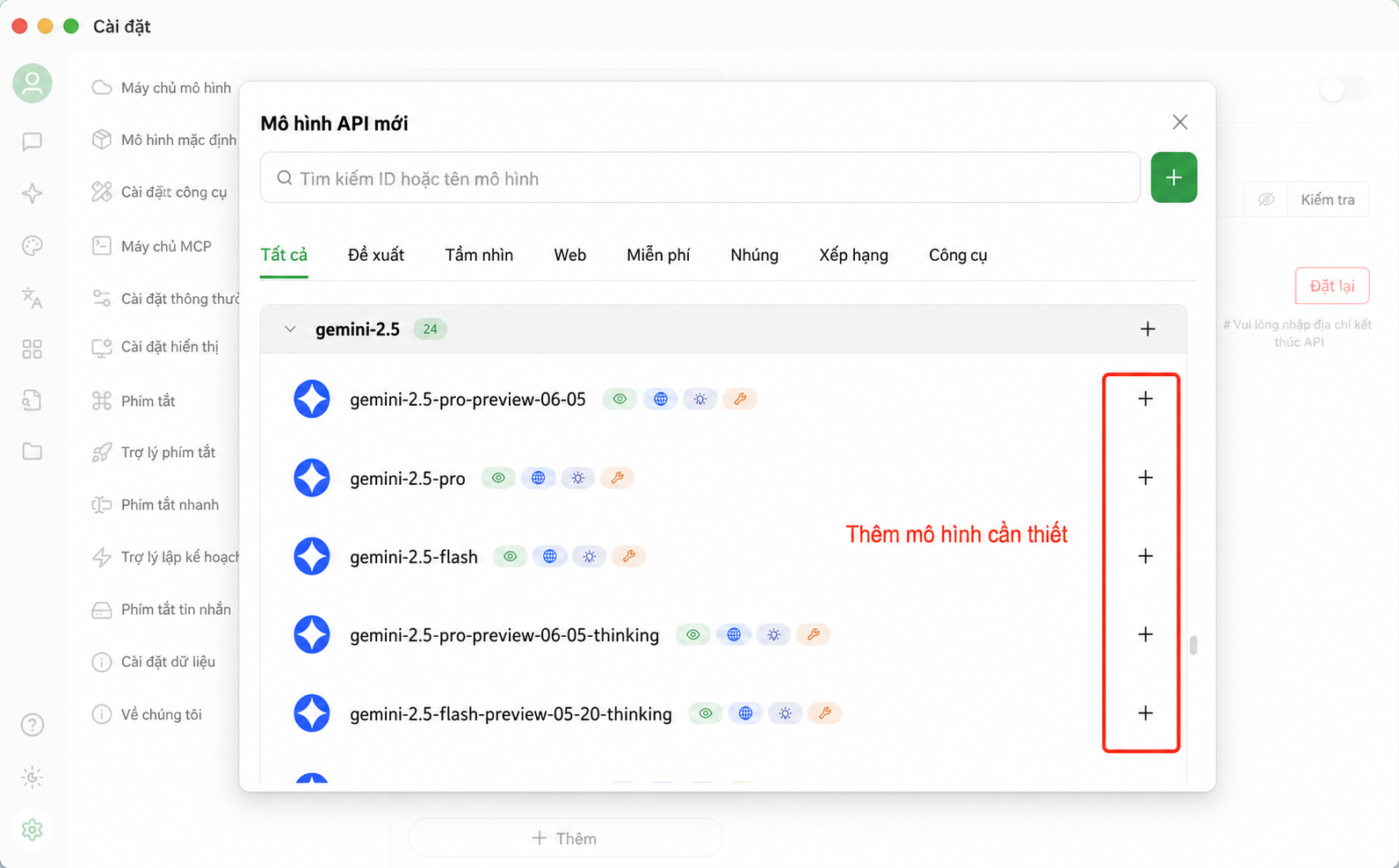Select the Công cụ tab
1399x868 pixels.
[958, 255]
